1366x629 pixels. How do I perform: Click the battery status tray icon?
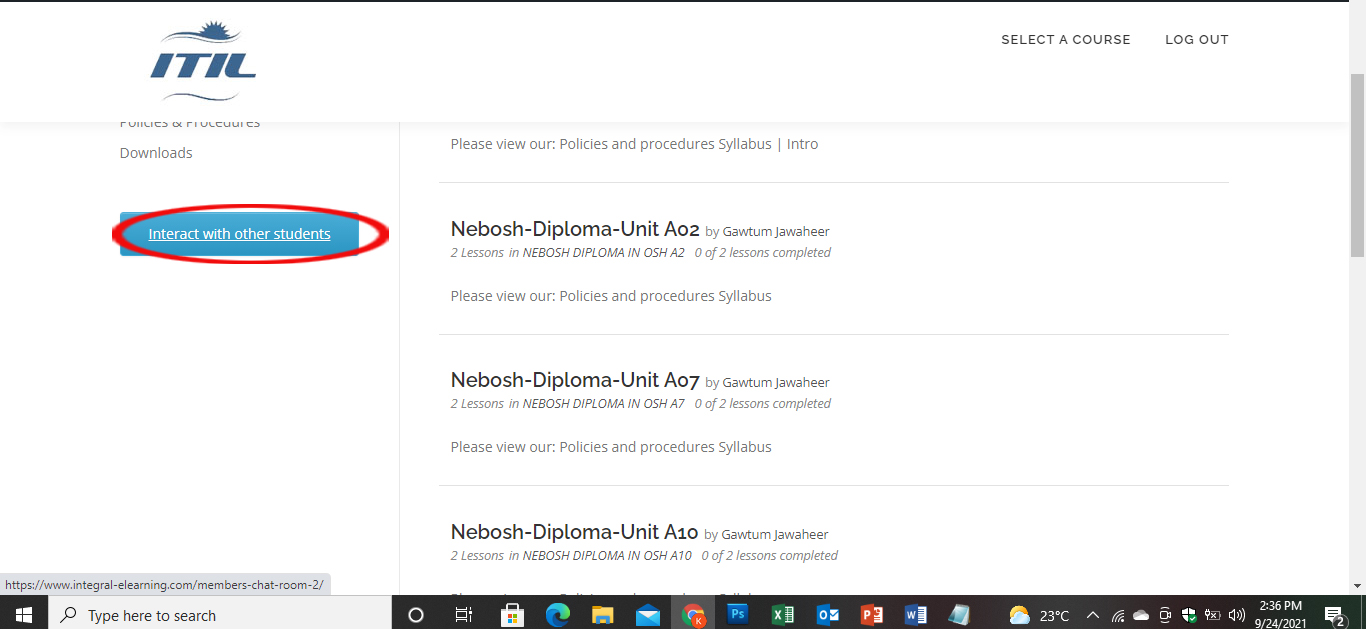(x=1213, y=615)
